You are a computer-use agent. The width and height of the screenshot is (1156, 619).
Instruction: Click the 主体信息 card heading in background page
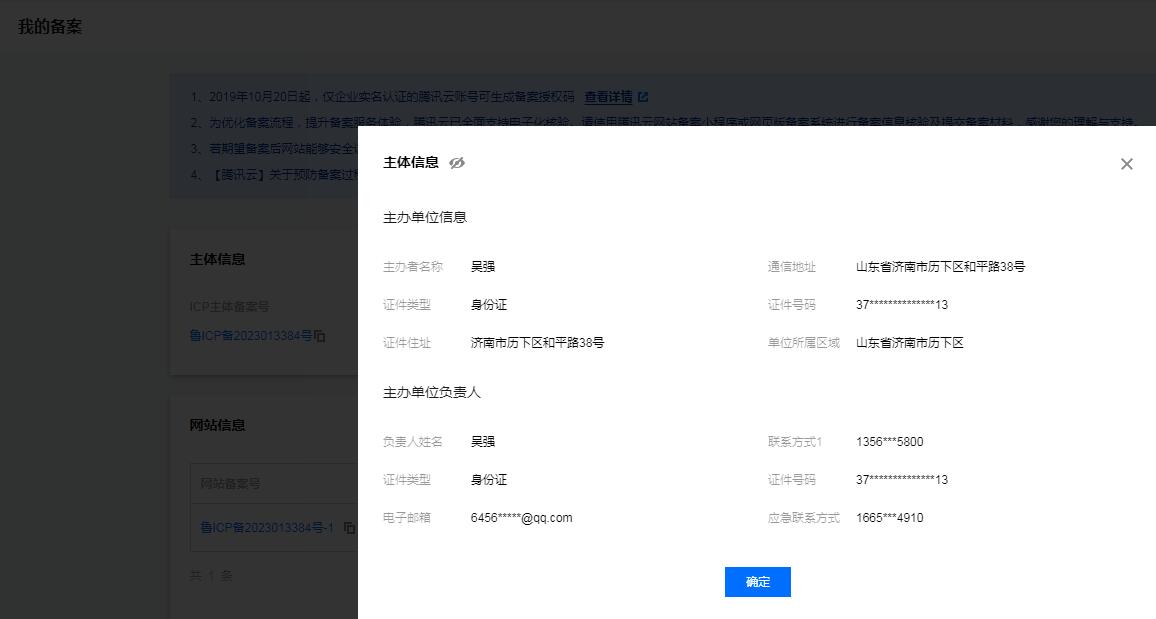tap(217, 259)
